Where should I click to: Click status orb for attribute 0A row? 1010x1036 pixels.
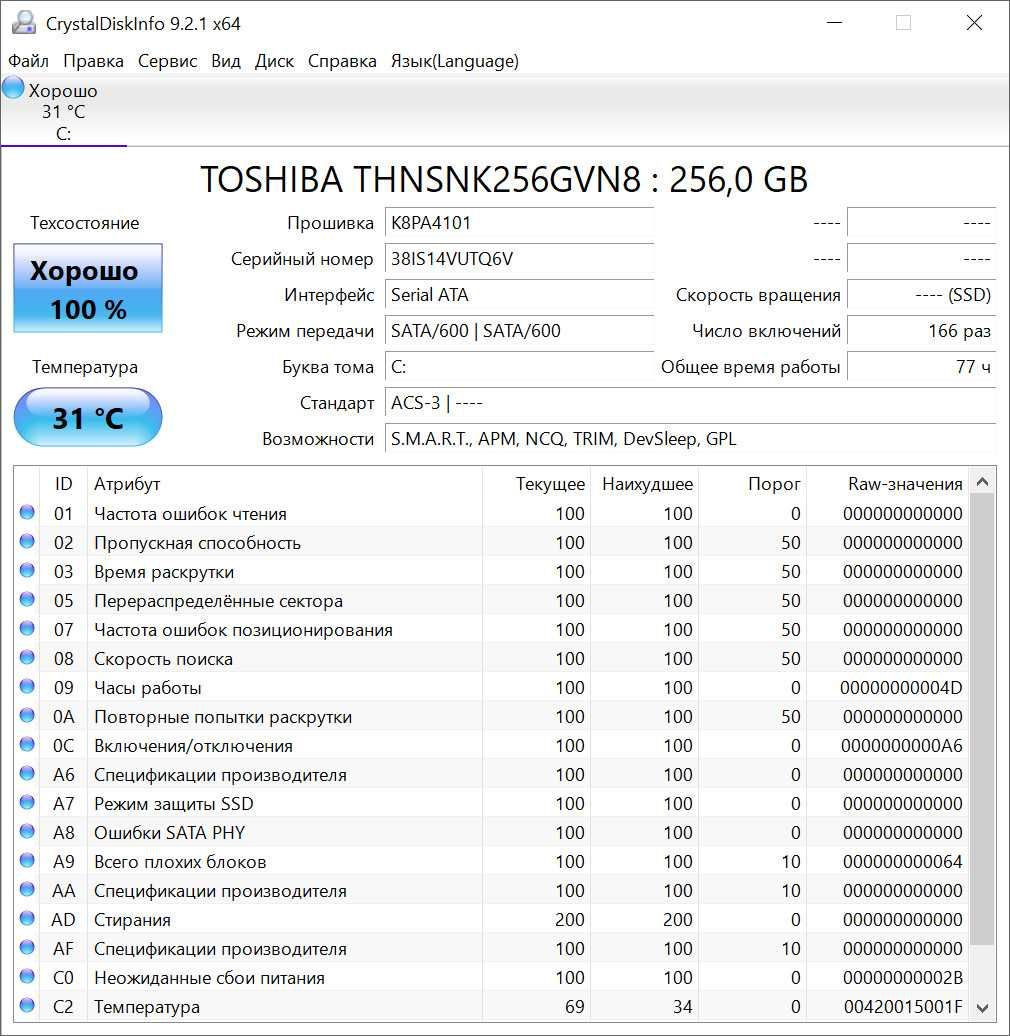[x=27, y=716]
